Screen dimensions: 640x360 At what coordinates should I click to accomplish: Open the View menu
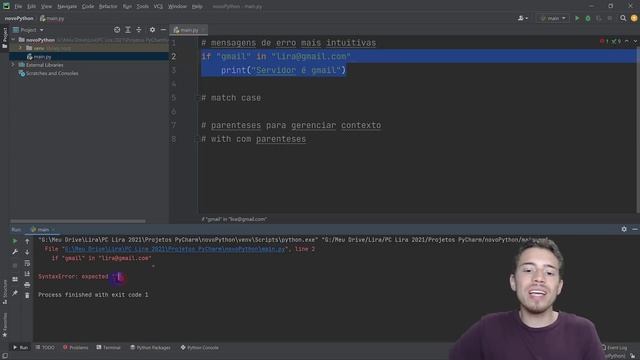(46, 7)
